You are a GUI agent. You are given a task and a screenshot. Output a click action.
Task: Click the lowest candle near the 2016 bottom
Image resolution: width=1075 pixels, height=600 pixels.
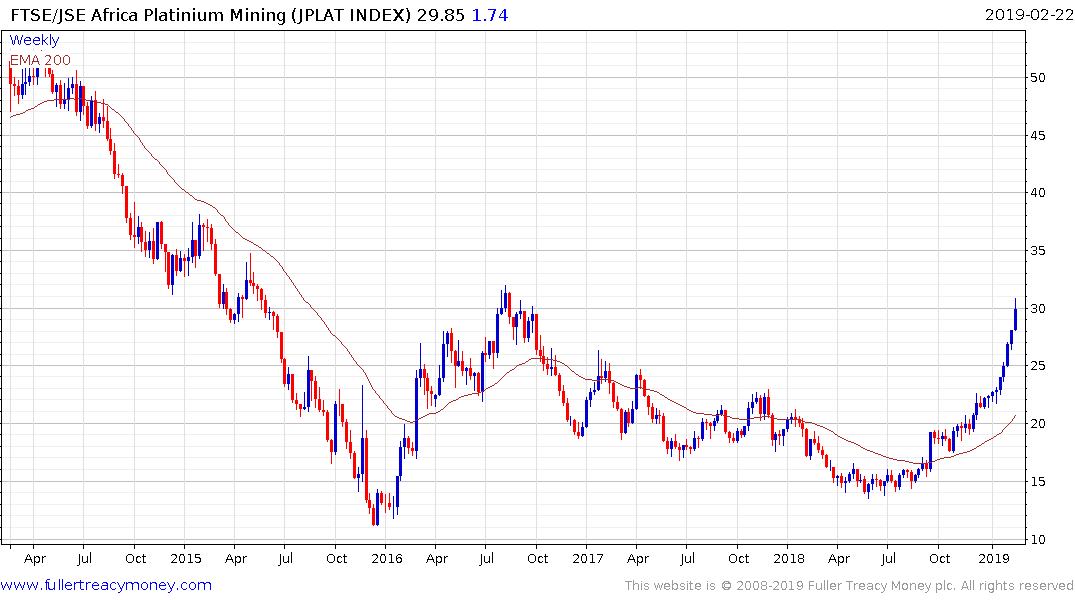(374, 515)
